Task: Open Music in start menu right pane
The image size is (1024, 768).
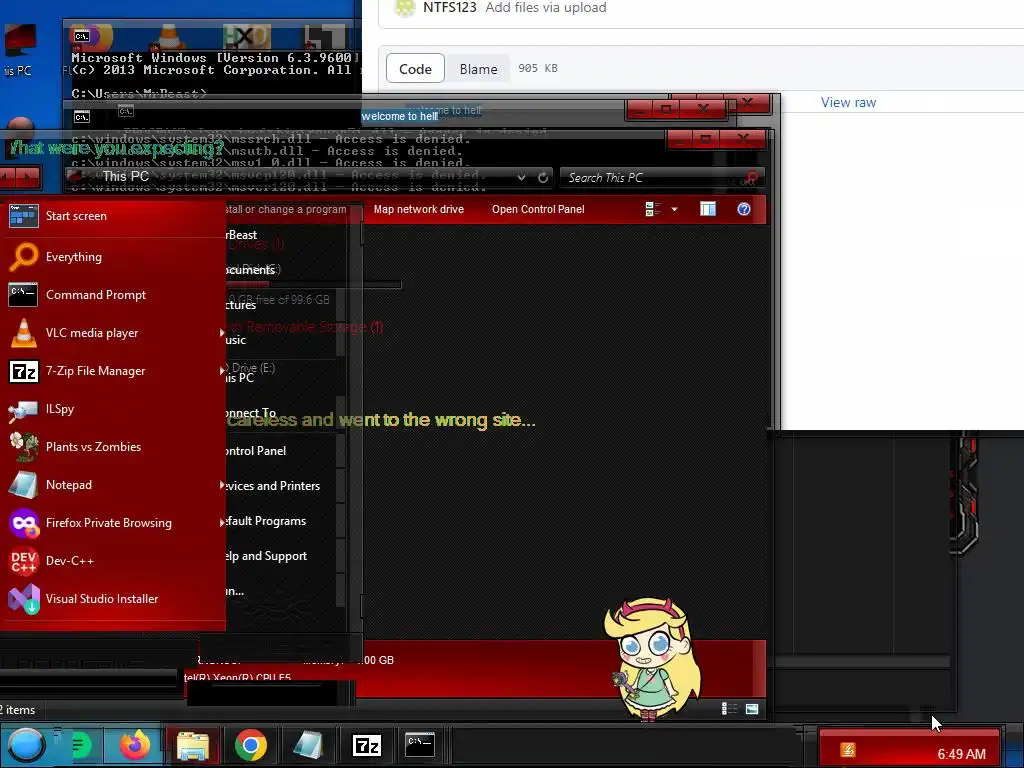Action: click(x=236, y=340)
